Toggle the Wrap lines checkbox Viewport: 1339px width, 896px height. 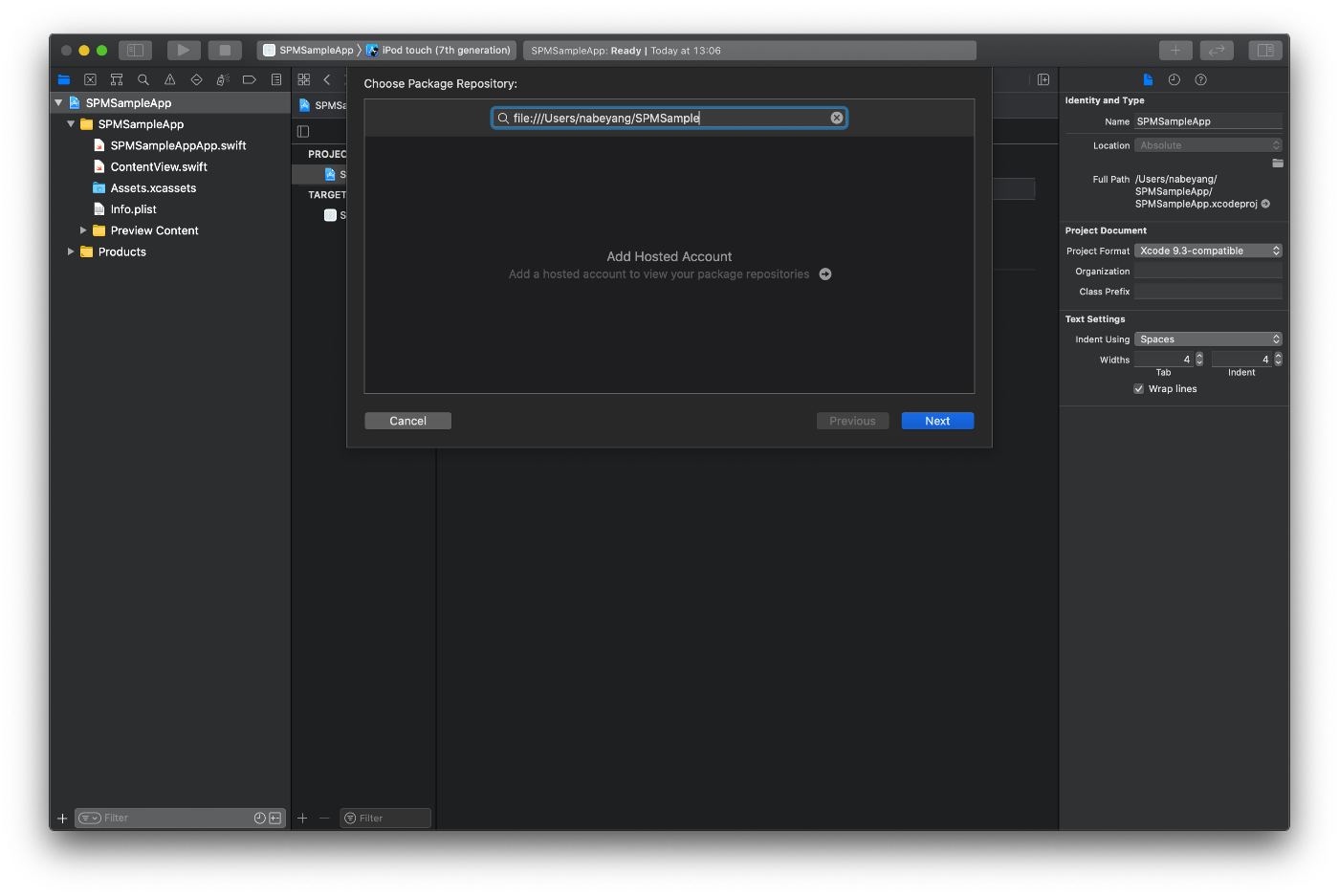1139,389
